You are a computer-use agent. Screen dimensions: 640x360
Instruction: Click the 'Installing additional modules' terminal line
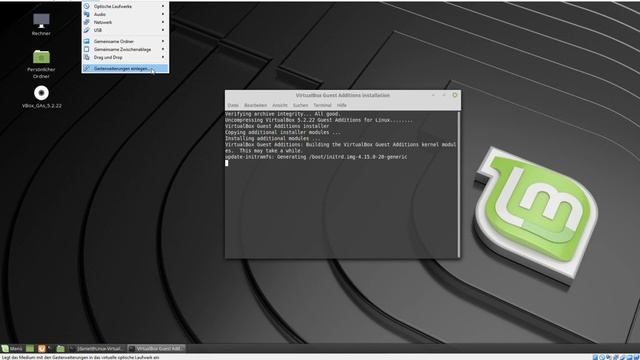pyautogui.click(x=272, y=138)
